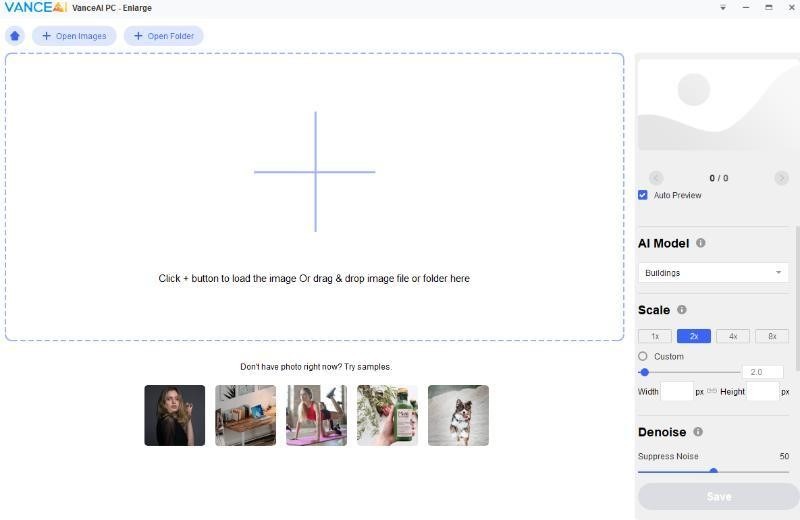Load the dog sample thumbnail
The height and width of the screenshot is (520, 800).
pos(458,415)
